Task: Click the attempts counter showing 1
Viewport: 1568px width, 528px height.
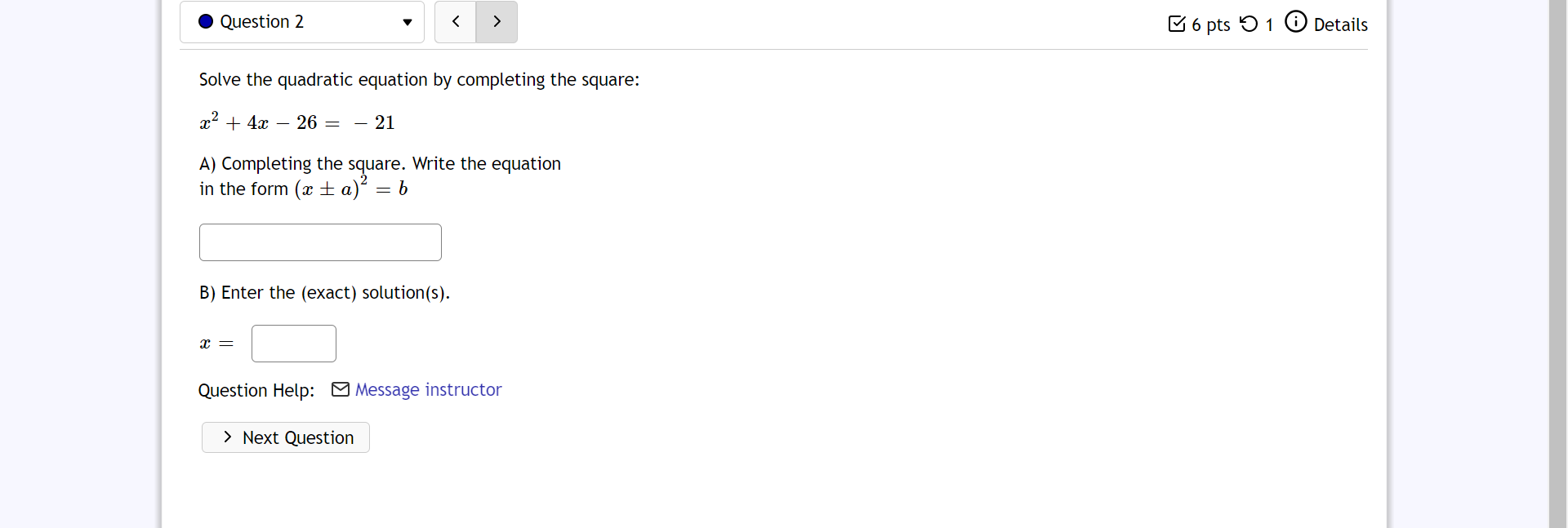Action: click(1271, 25)
